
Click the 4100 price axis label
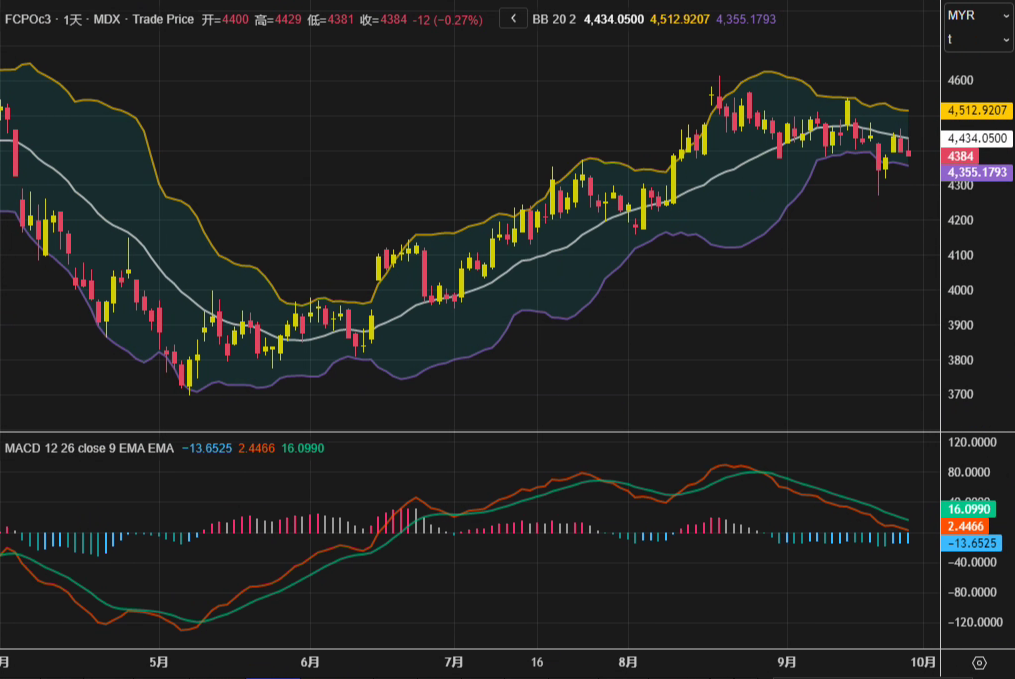[960, 255]
